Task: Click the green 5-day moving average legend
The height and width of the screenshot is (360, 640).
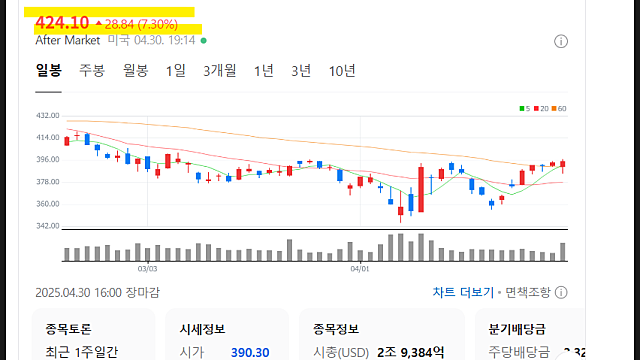Action: click(x=524, y=109)
